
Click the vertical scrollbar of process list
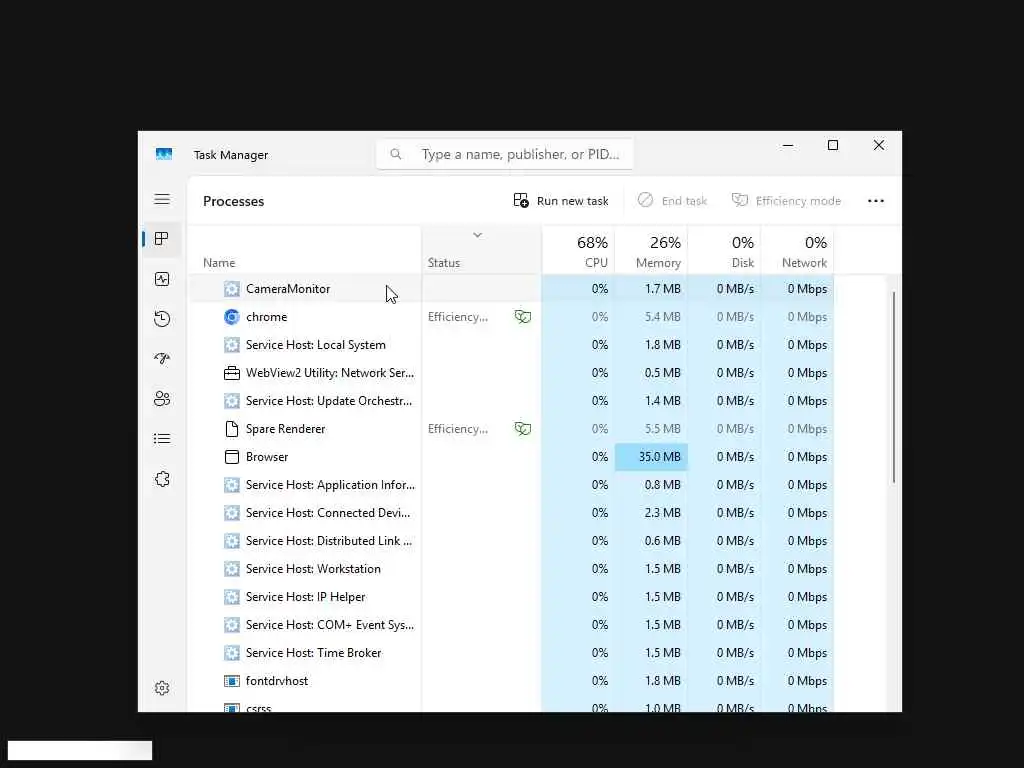pyautogui.click(x=893, y=388)
